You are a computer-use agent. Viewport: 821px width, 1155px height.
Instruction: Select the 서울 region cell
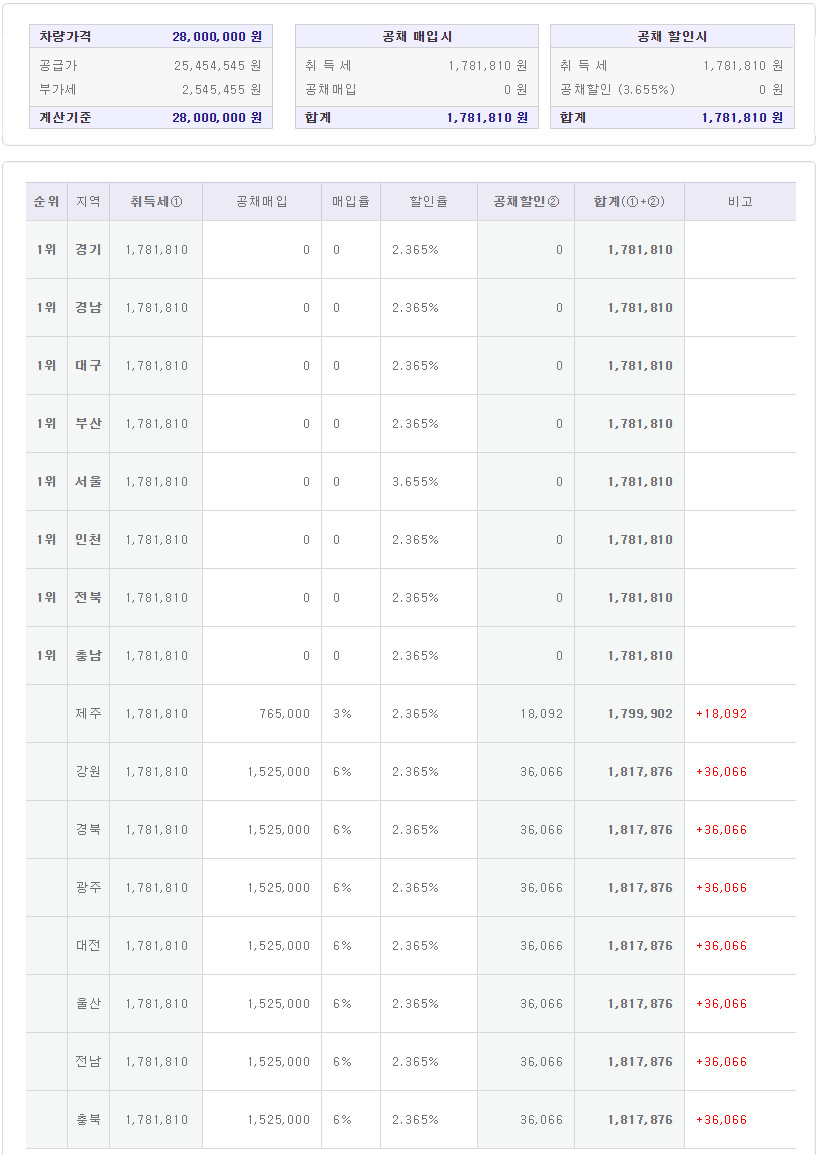(x=88, y=482)
